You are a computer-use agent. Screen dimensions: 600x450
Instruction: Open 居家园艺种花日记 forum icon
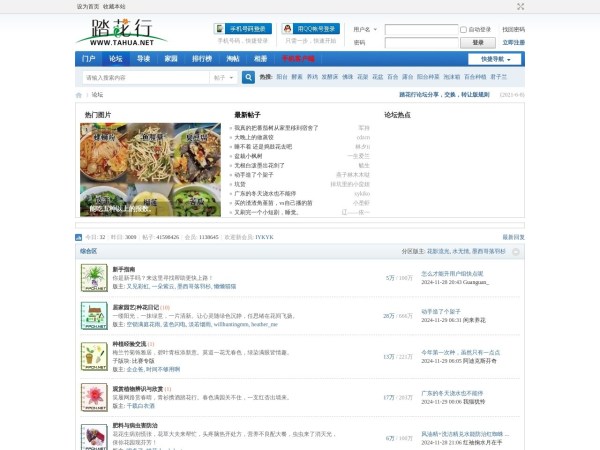pyautogui.click(x=94, y=314)
